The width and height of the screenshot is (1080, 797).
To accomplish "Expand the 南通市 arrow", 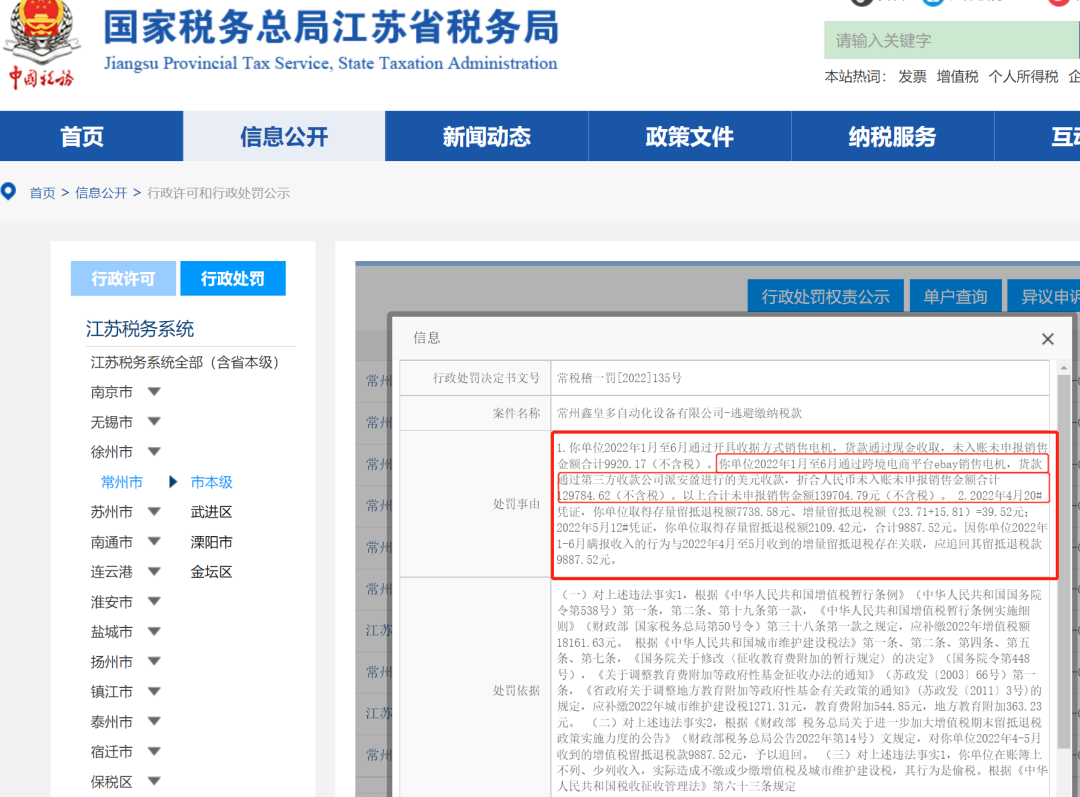I will coord(154,541).
